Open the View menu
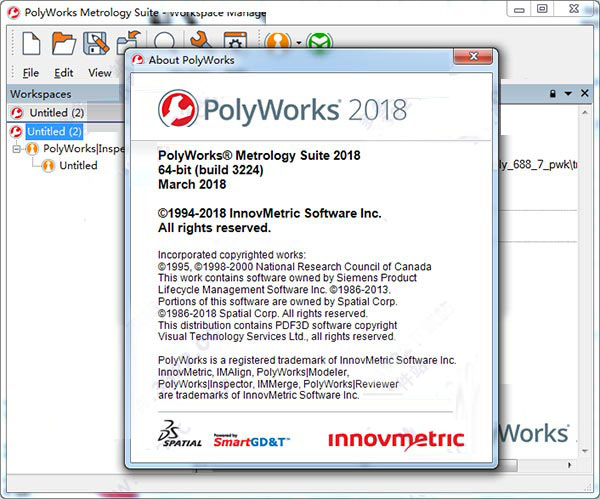600x499 pixels. (99, 73)
